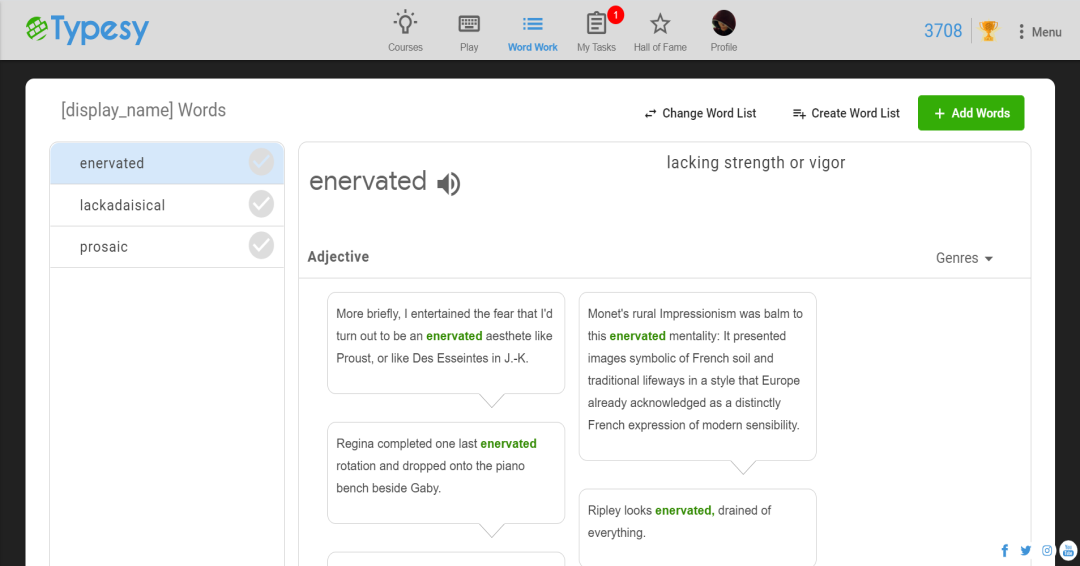The width and height of the screenshot is (1080, 566).
Task: Click the gold trophy icon
Action: pyautogui.click(x=988, y=31)
